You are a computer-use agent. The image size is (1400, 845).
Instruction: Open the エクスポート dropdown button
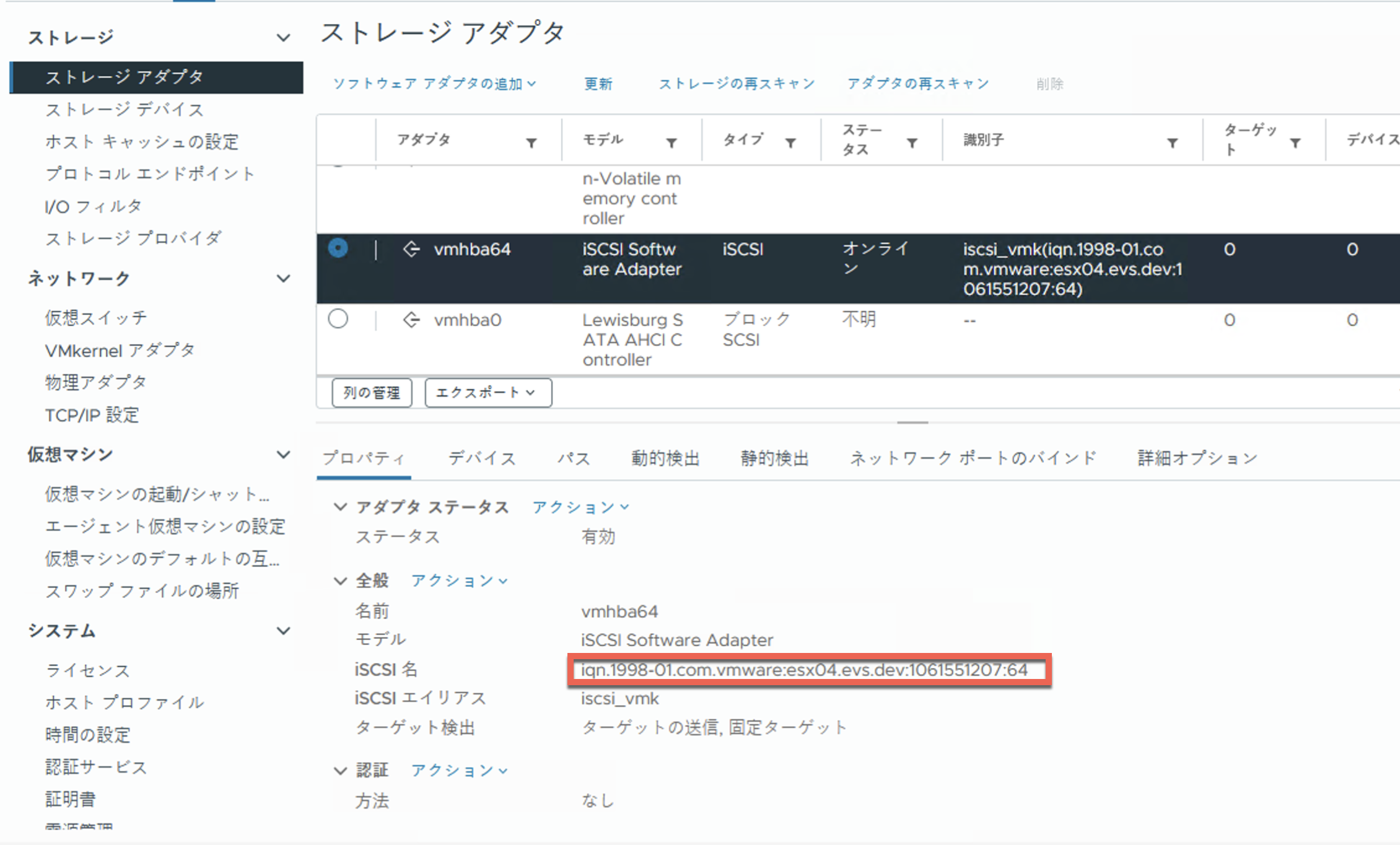point(488,393)
